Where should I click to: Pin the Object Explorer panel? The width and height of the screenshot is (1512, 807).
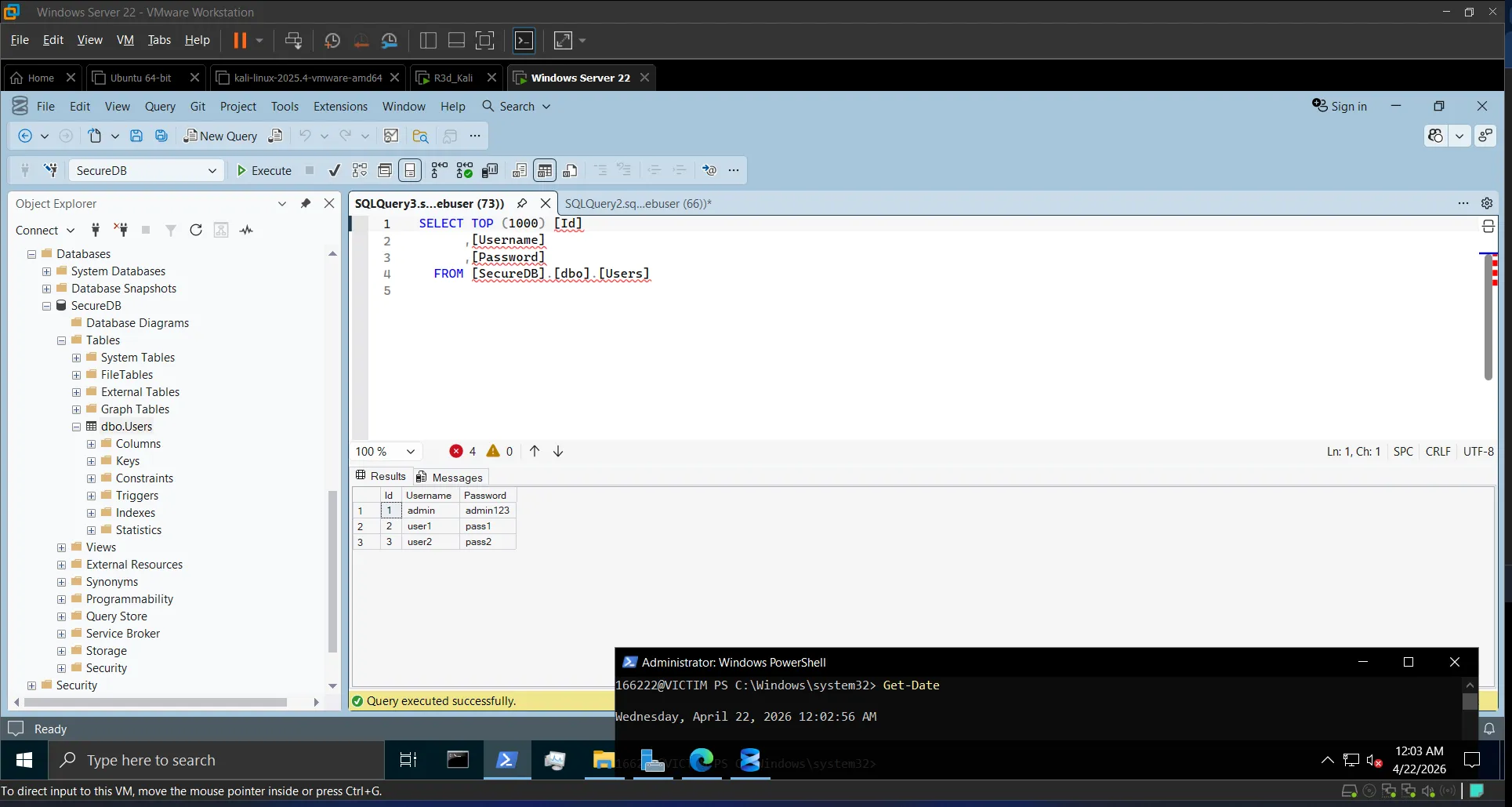tap(306, 203)
